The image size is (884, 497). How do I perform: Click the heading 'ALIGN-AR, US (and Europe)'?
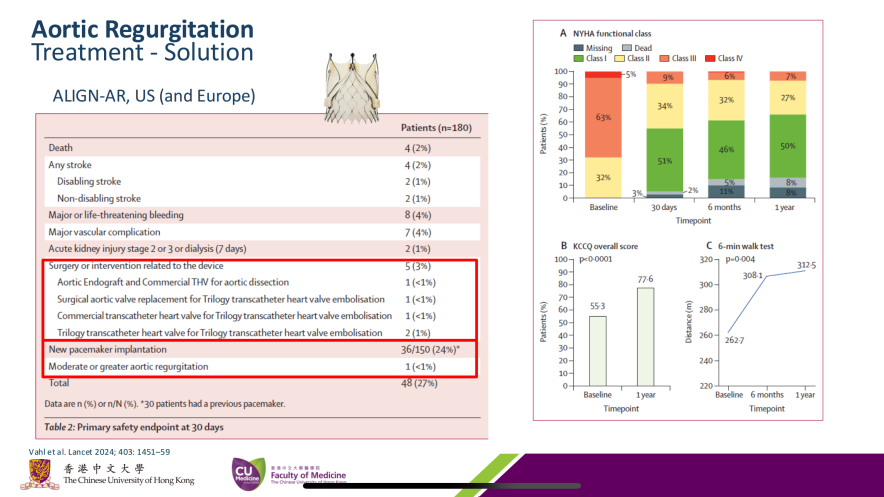coord(154,96)
